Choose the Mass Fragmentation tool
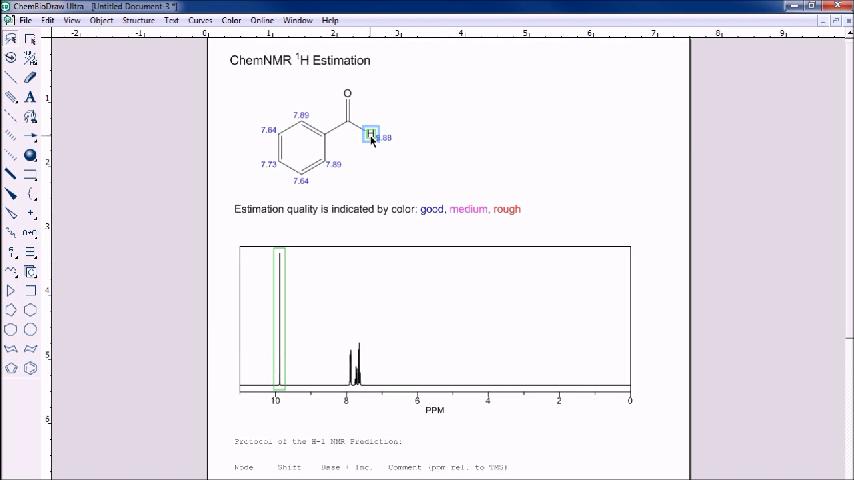Screen dimensions: 854x480 pyautogui.click(x=30, y=58)
